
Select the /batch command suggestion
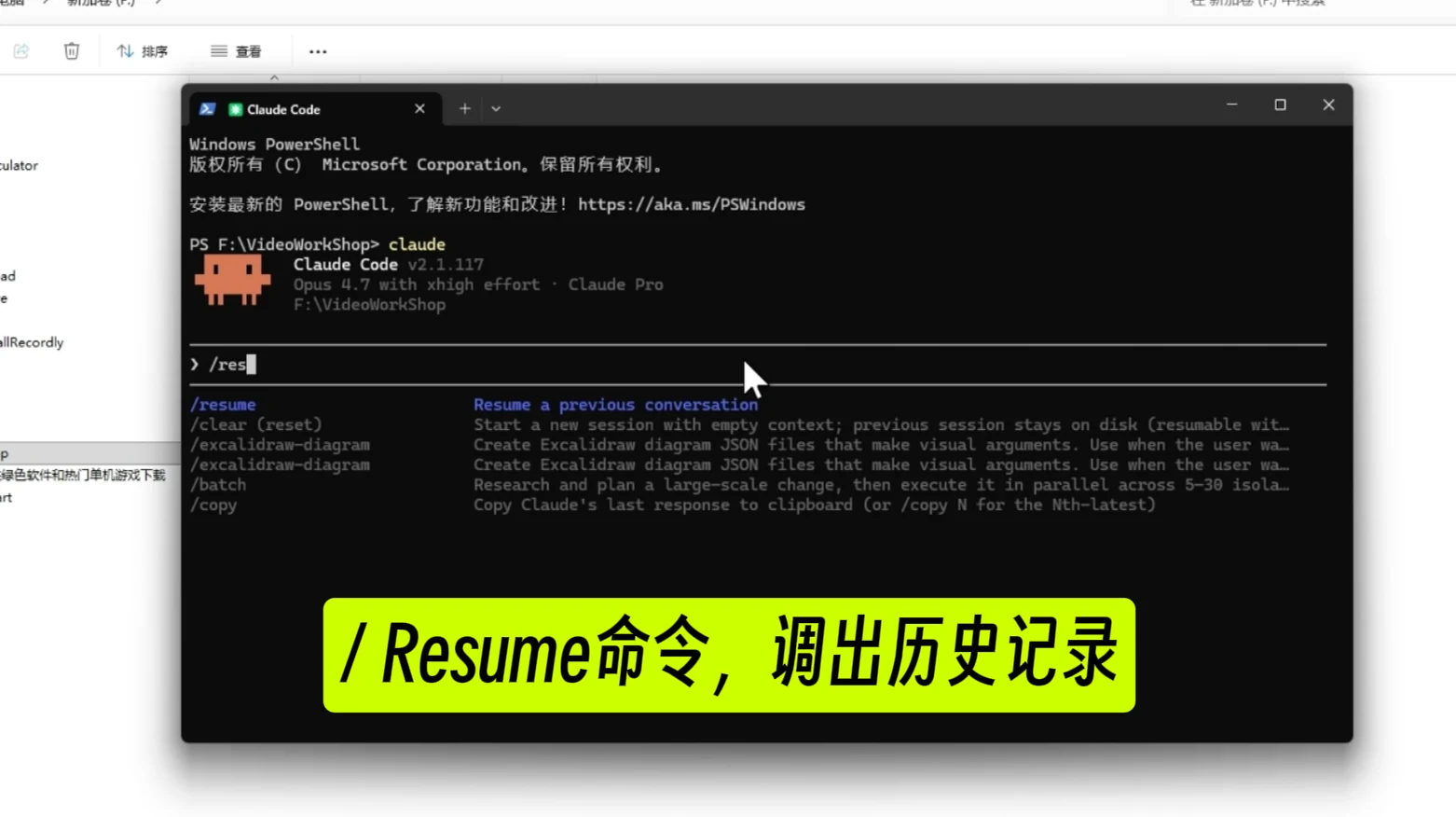coord(218,485)
